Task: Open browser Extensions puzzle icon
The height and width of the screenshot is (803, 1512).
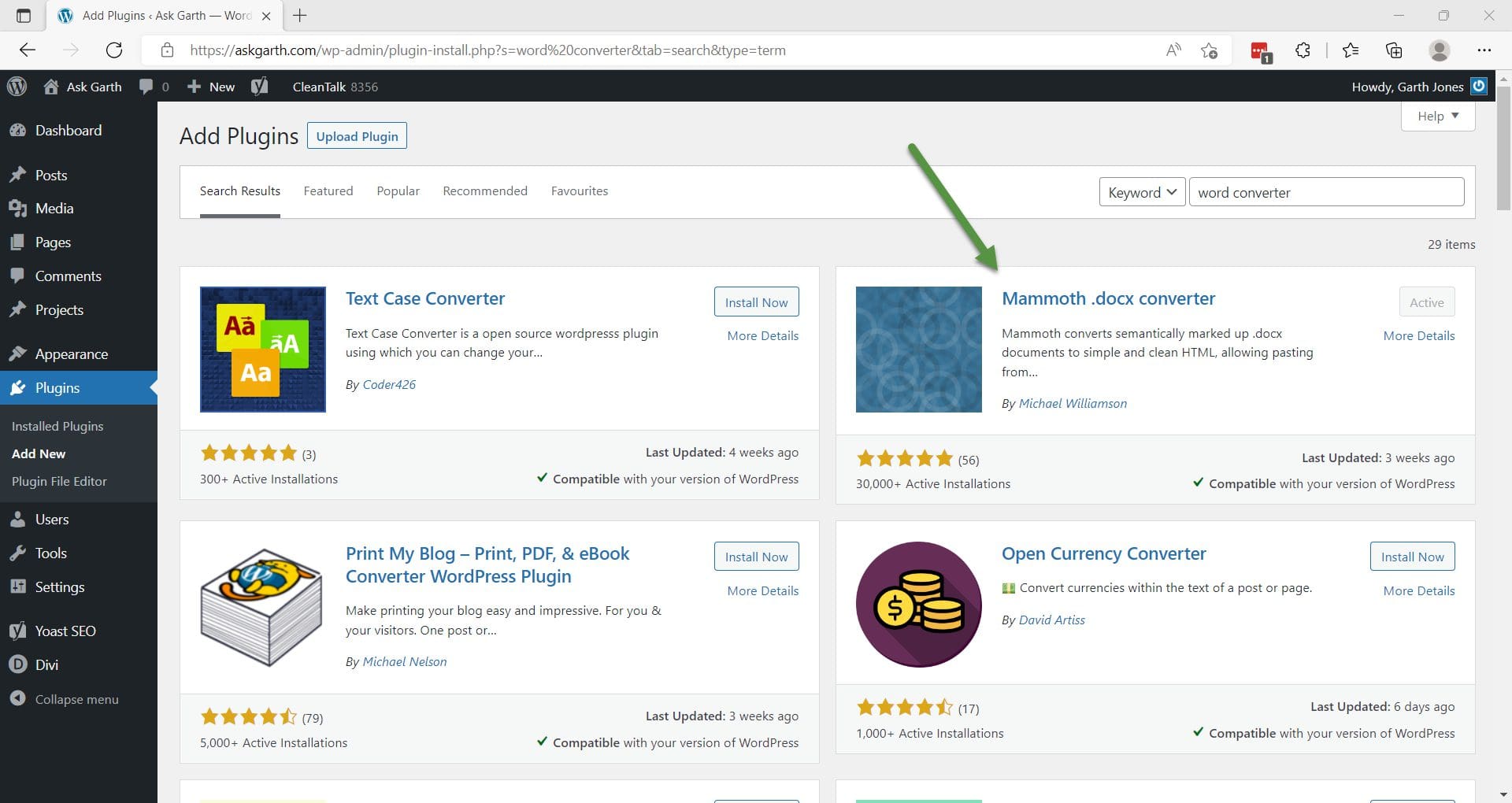Action: pos(1303,50)
